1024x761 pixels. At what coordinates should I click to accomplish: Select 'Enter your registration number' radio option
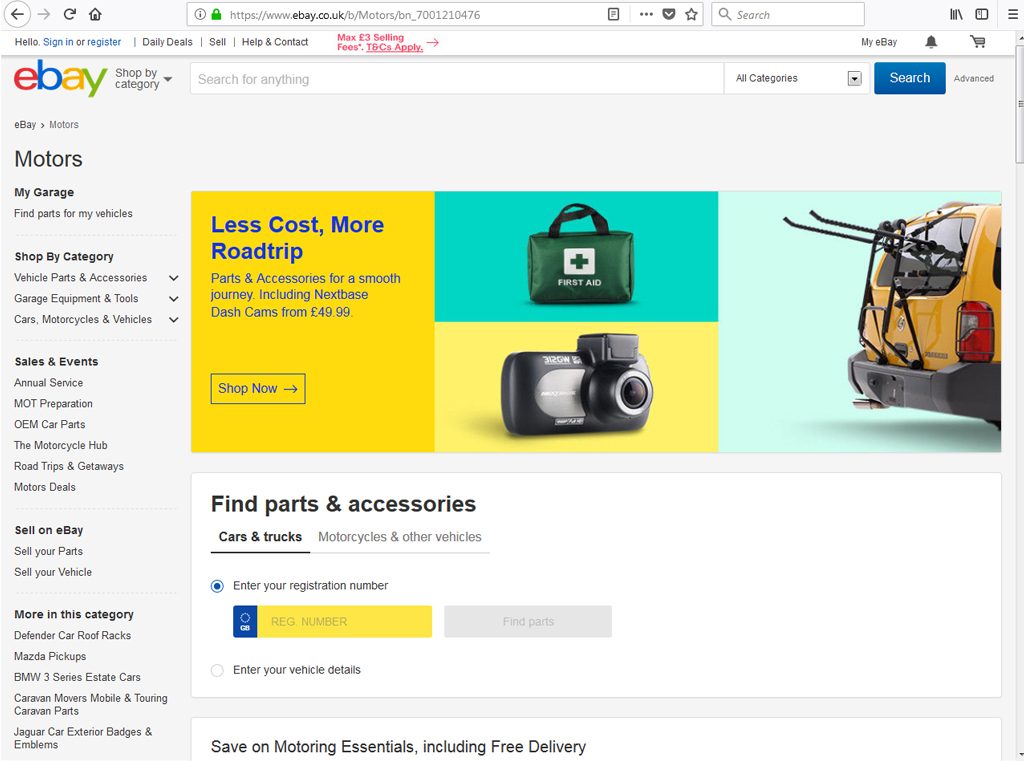(217, 586)
